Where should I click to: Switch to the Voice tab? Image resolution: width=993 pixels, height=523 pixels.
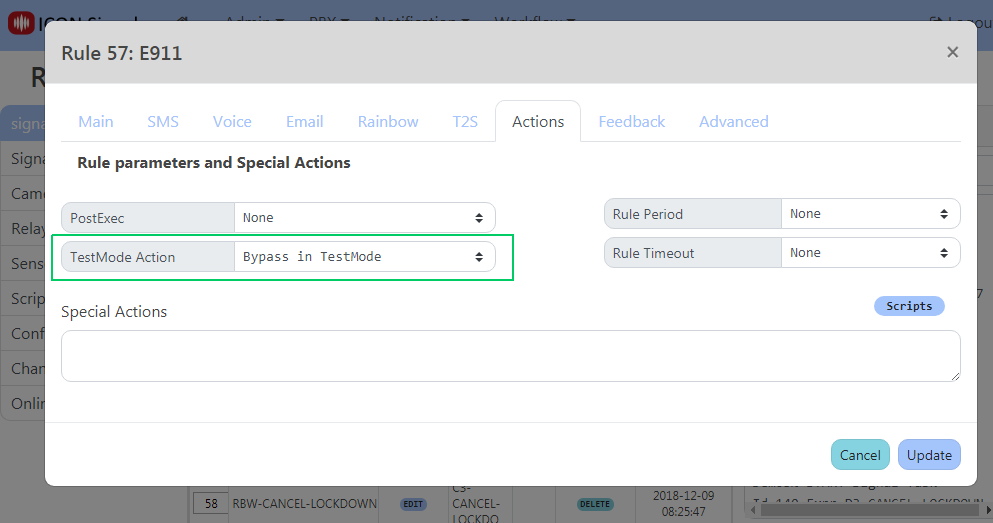pyautogui.click(x=232, y=121)
